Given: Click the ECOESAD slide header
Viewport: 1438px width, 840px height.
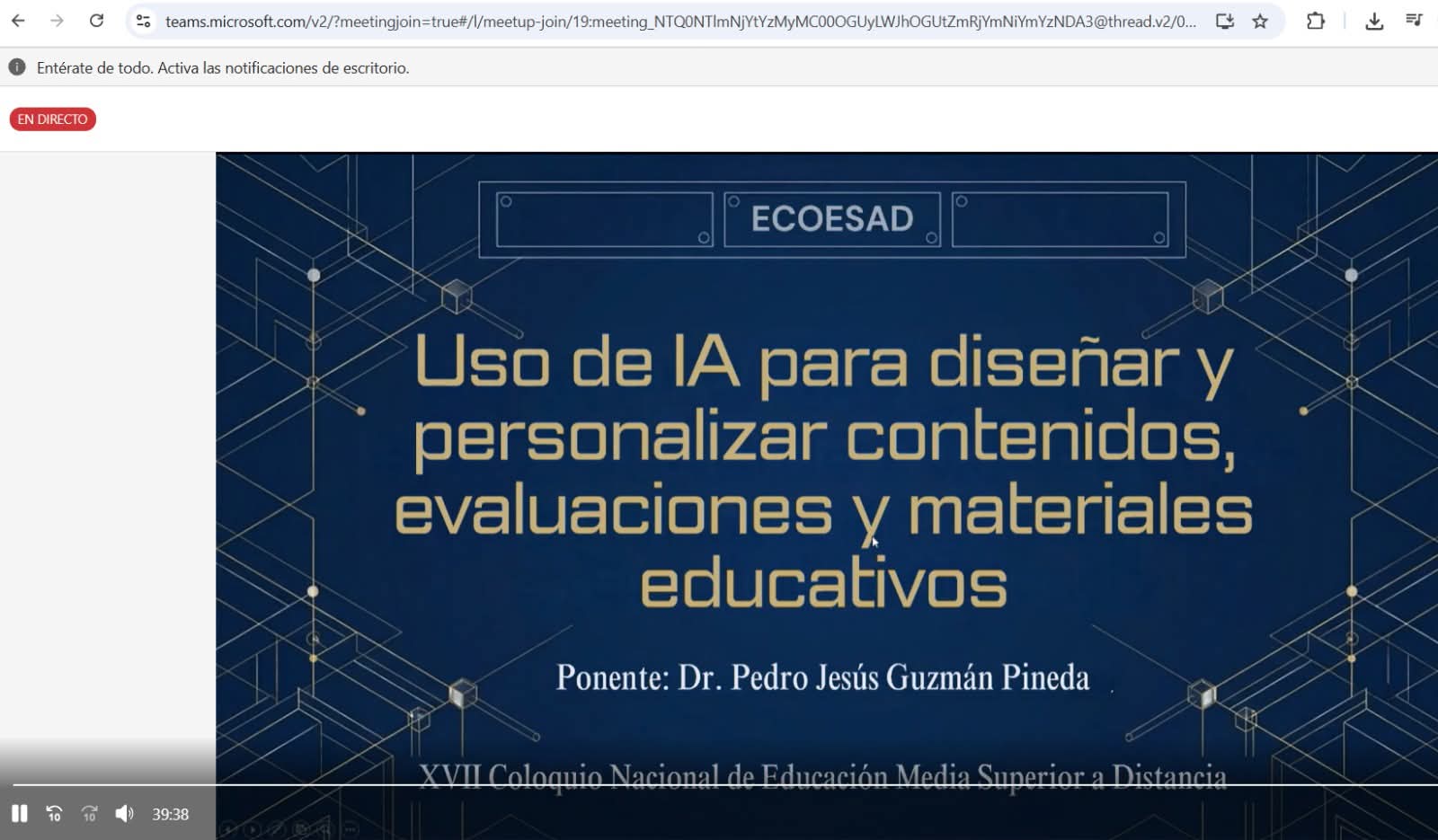Looking at the screenshot, I should tap(832, 219).
